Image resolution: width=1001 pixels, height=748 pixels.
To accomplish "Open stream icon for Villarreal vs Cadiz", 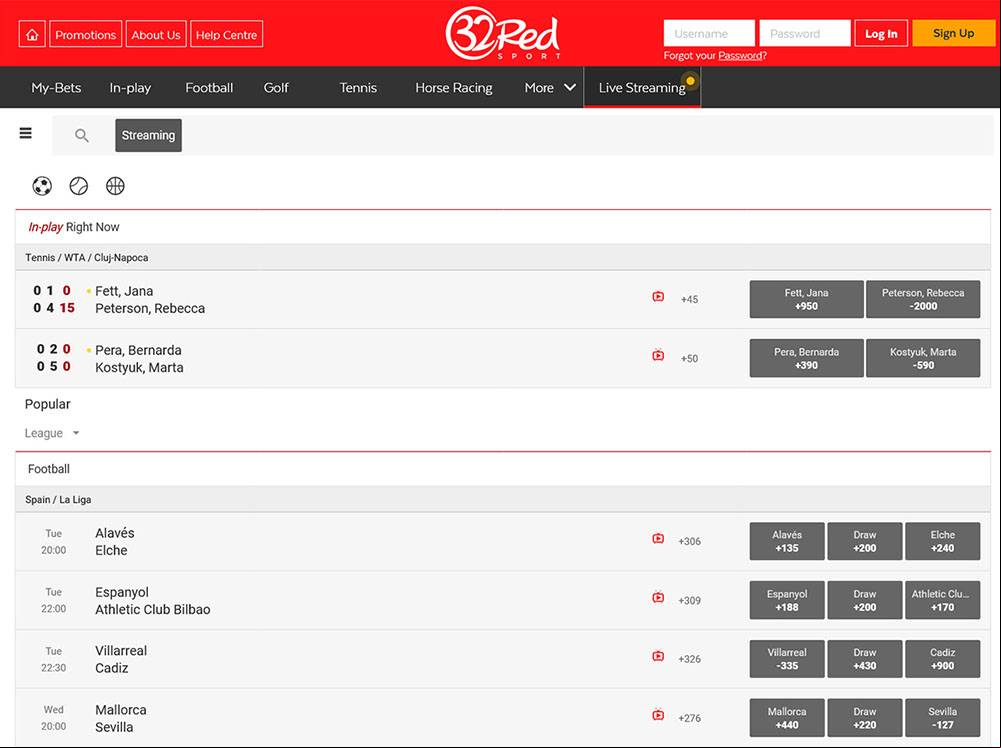I will pos(658,656).
